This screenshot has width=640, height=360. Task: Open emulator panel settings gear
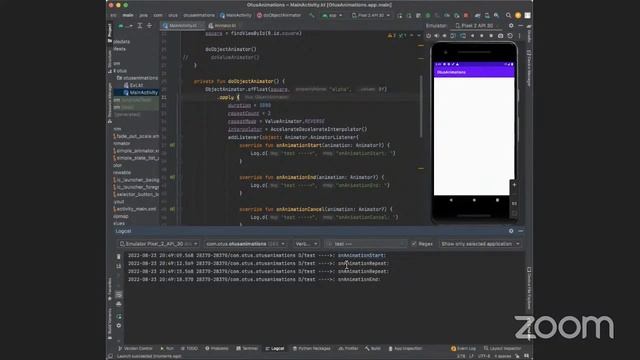(x=511, y=25)
